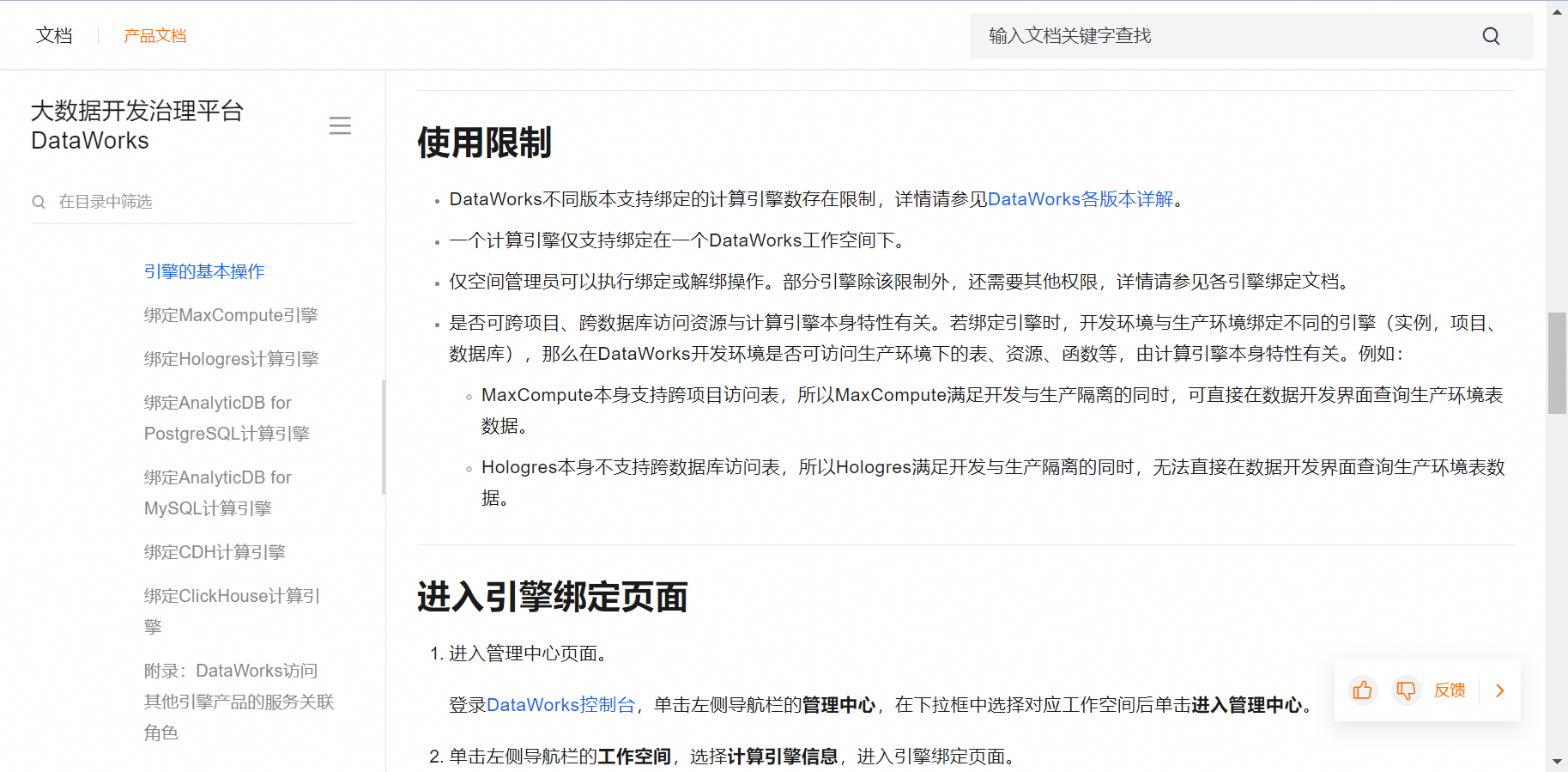Click the thumbs-down dislike icon

click(x=1406, y=690)
